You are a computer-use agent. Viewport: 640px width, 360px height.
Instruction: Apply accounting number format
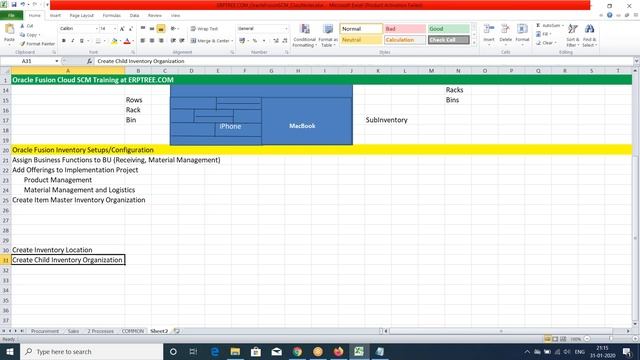click(x=242, y=41)
